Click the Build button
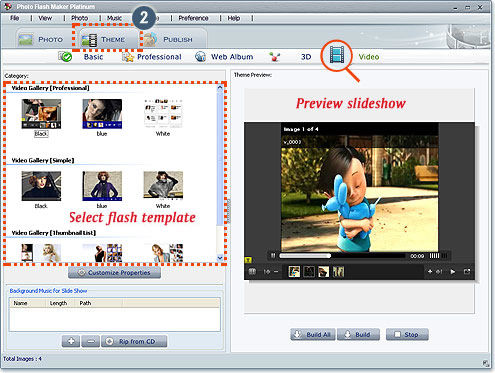This screenshot has height=373, width=495. click(358, 334)
